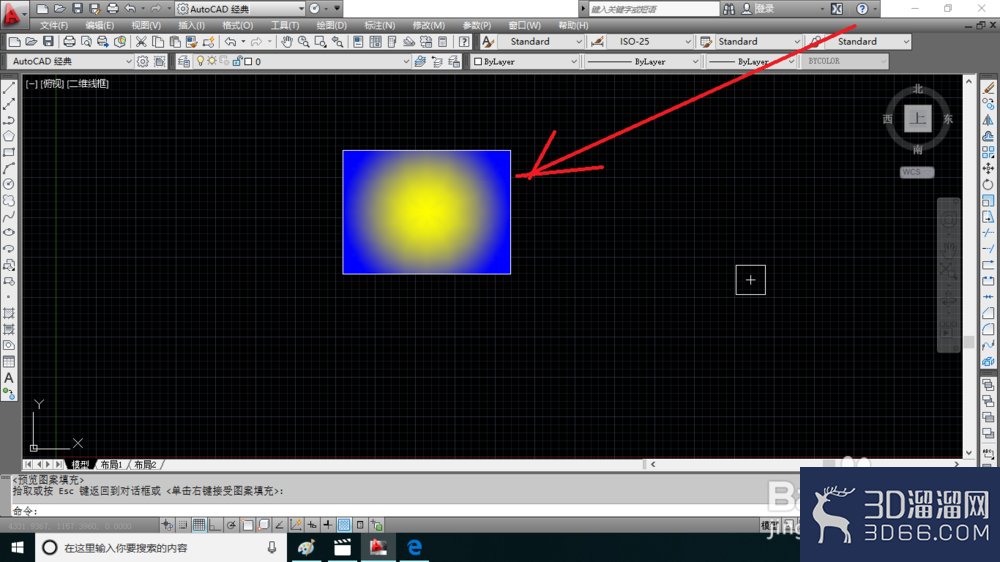Click the Plot printer icon
Viewport: 1000px width, 562px height.
pyautogui.click(x=69, y=42)
